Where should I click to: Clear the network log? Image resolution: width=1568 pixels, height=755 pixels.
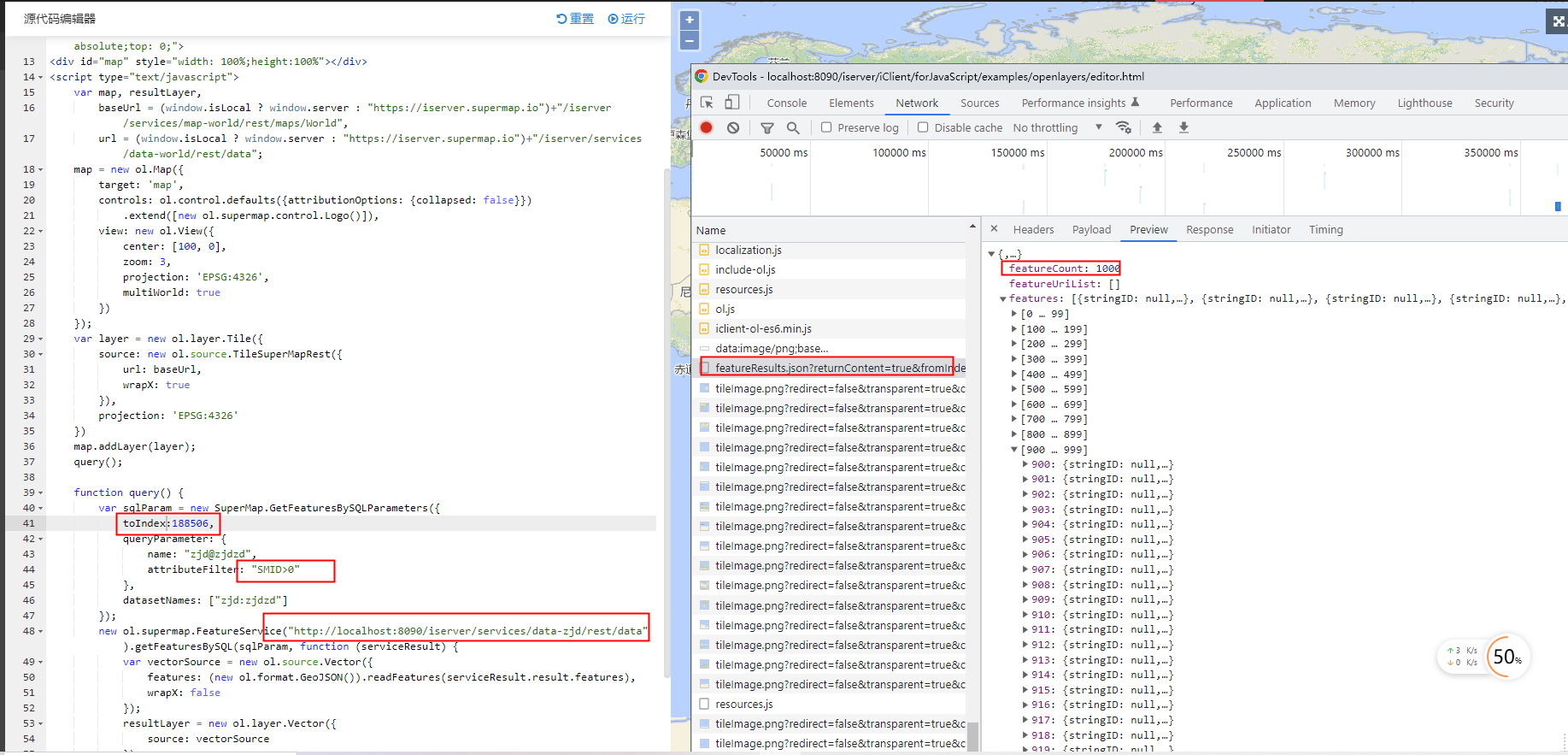733,127
